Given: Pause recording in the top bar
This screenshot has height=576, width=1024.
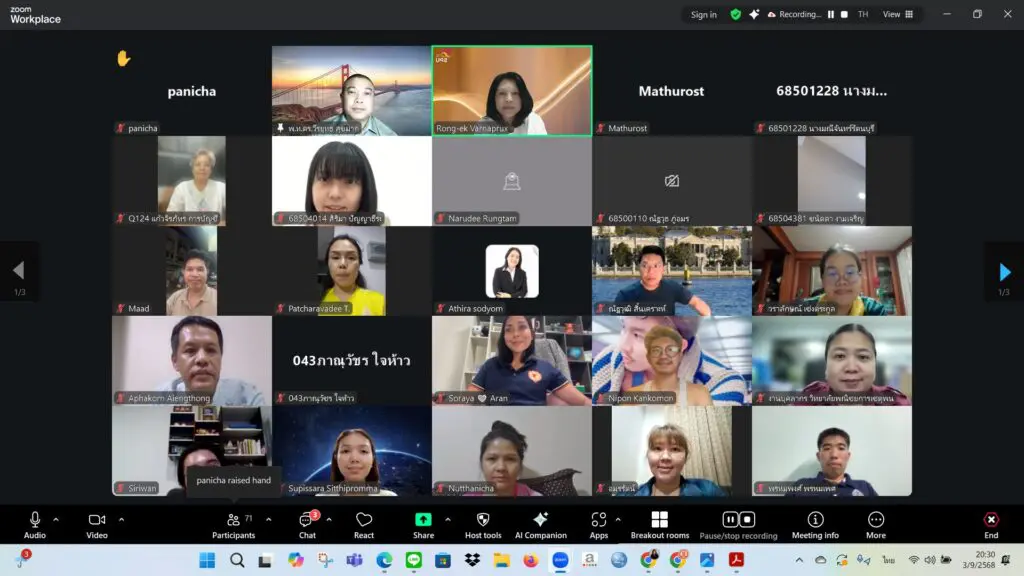Looking at the screenshot, I should [x=831, y=15].
